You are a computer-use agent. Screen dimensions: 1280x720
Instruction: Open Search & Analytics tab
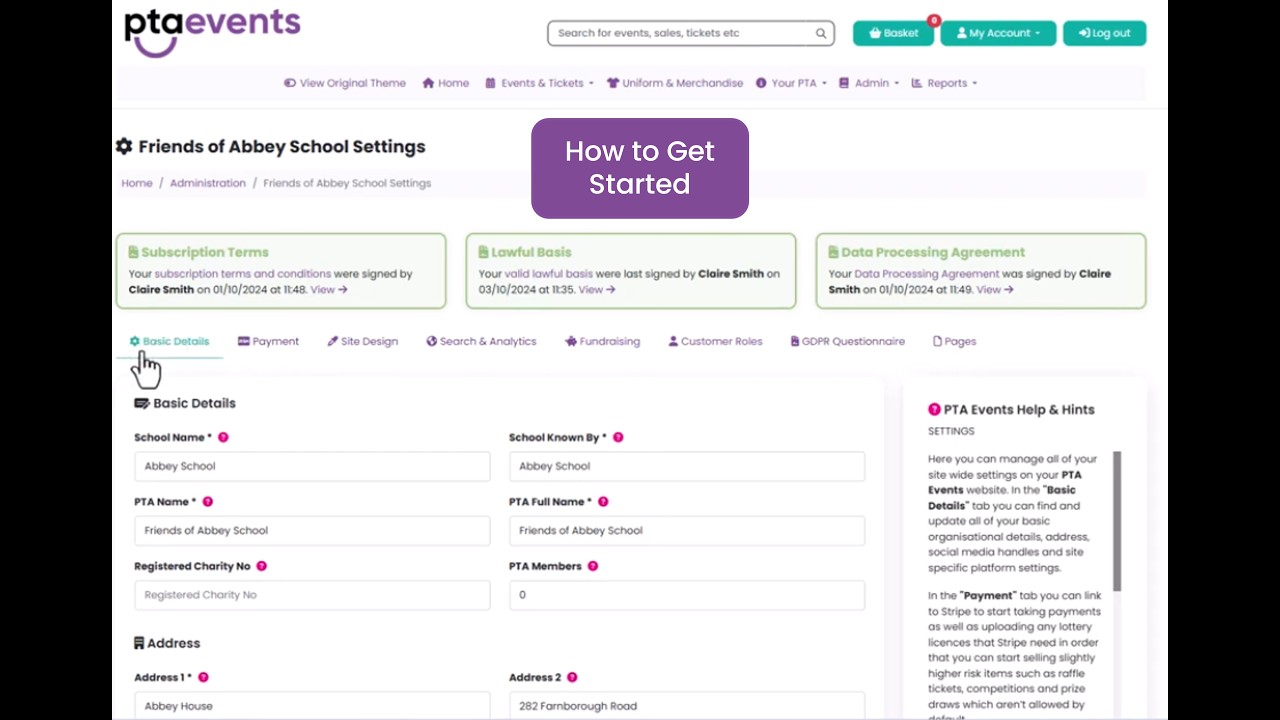(x=481, y=341)
